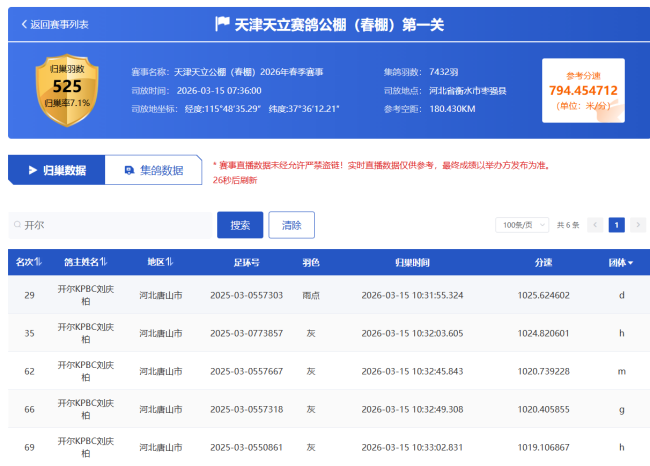Switch to the 集鸽数据 tab
Image resolution: width=650 pixels, height=466 pixels.
pyautogui.click(x=153, y=170)
